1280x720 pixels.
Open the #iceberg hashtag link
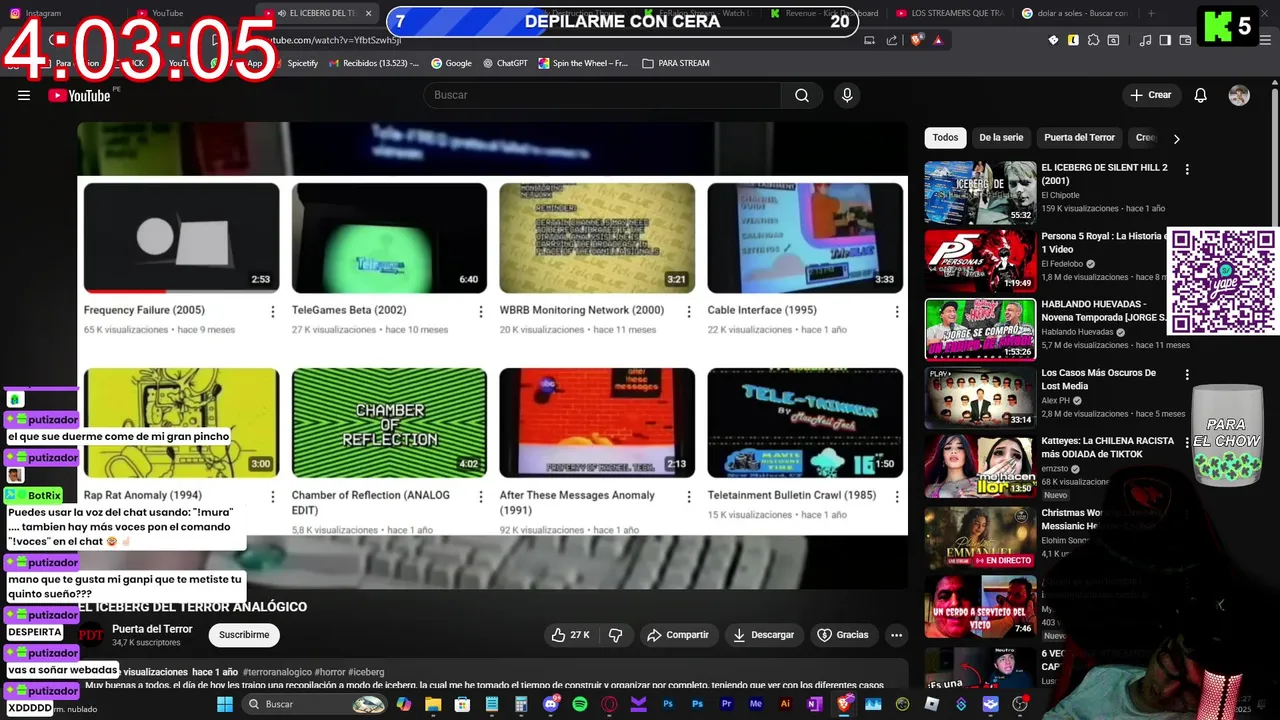tap(366, 672)
